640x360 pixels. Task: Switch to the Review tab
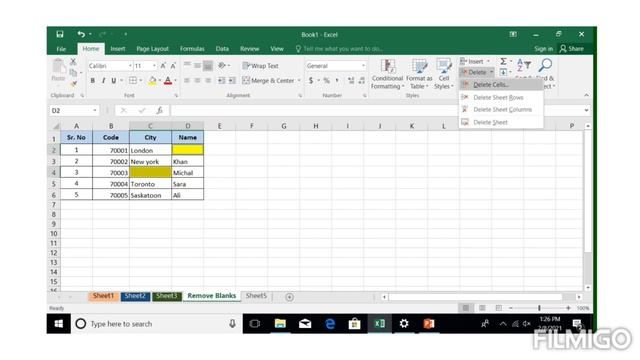[249, 49]
